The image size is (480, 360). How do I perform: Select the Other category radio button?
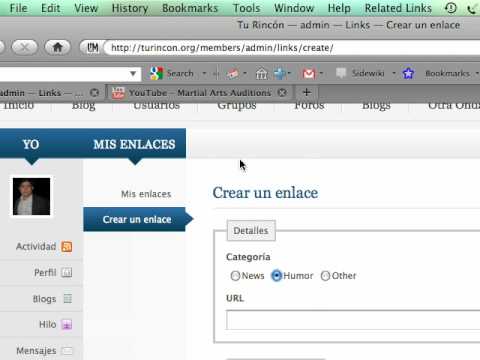[325, 276]
